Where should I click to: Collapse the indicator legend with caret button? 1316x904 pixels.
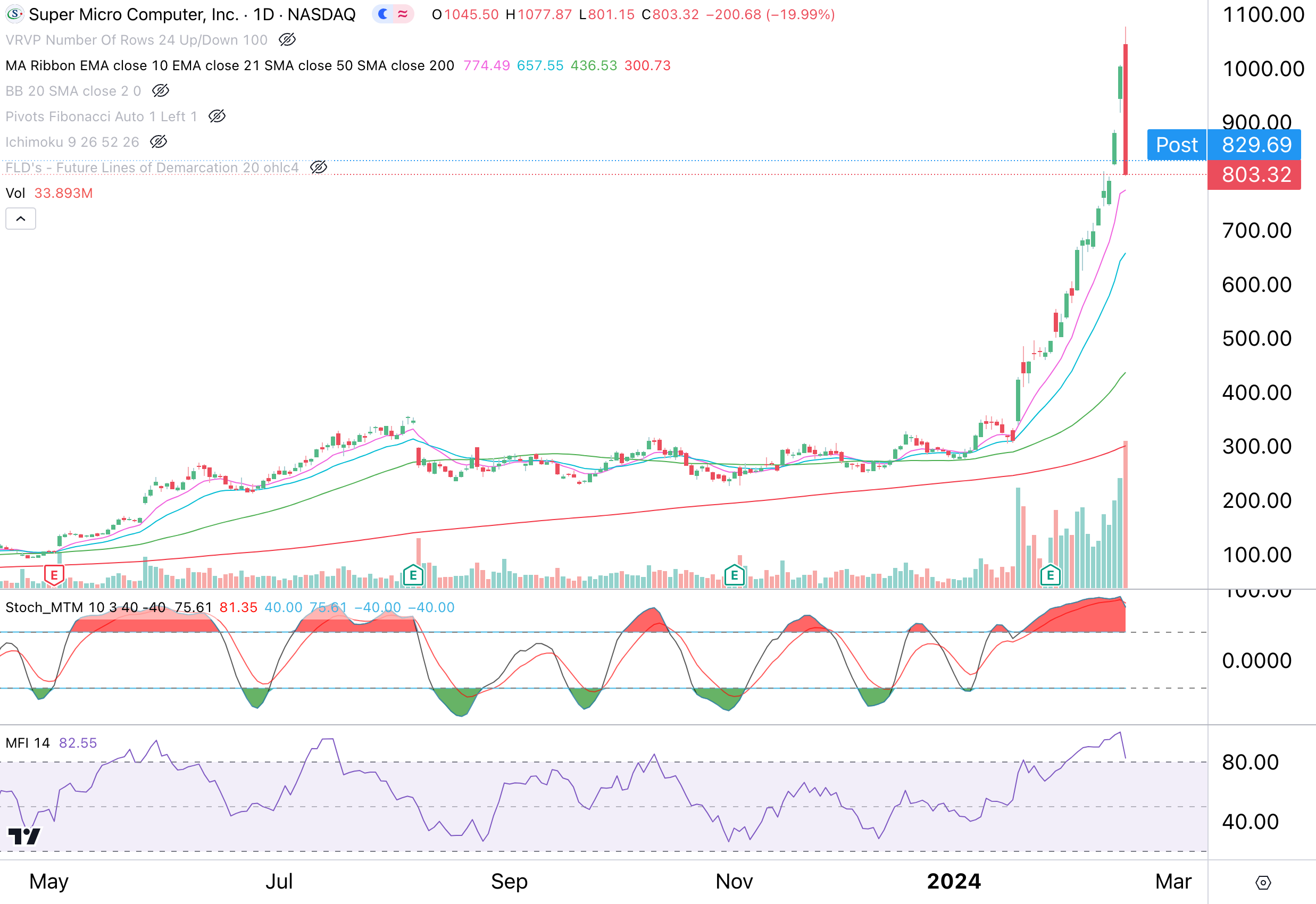[21, 219]
